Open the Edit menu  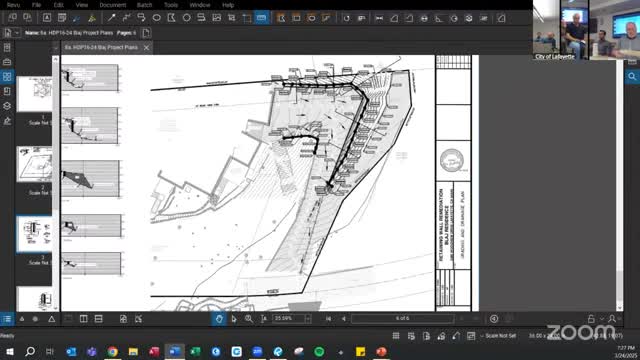click(58, 5)
